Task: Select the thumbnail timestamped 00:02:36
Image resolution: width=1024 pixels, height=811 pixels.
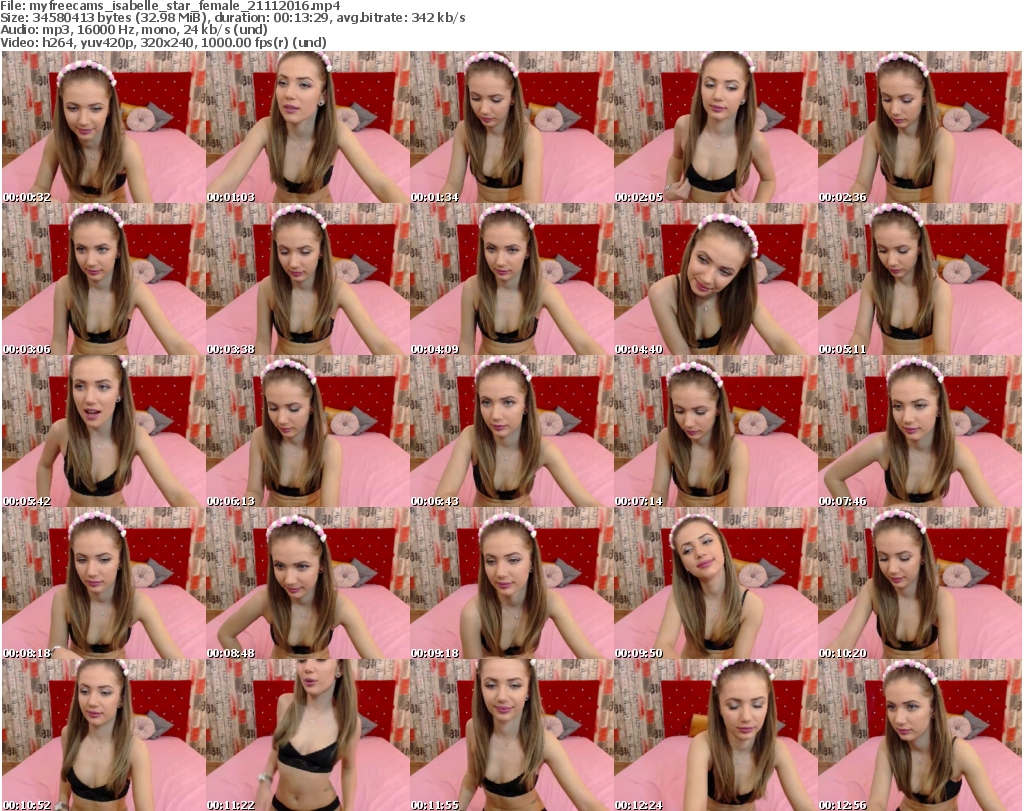Action: coord(920,127)
